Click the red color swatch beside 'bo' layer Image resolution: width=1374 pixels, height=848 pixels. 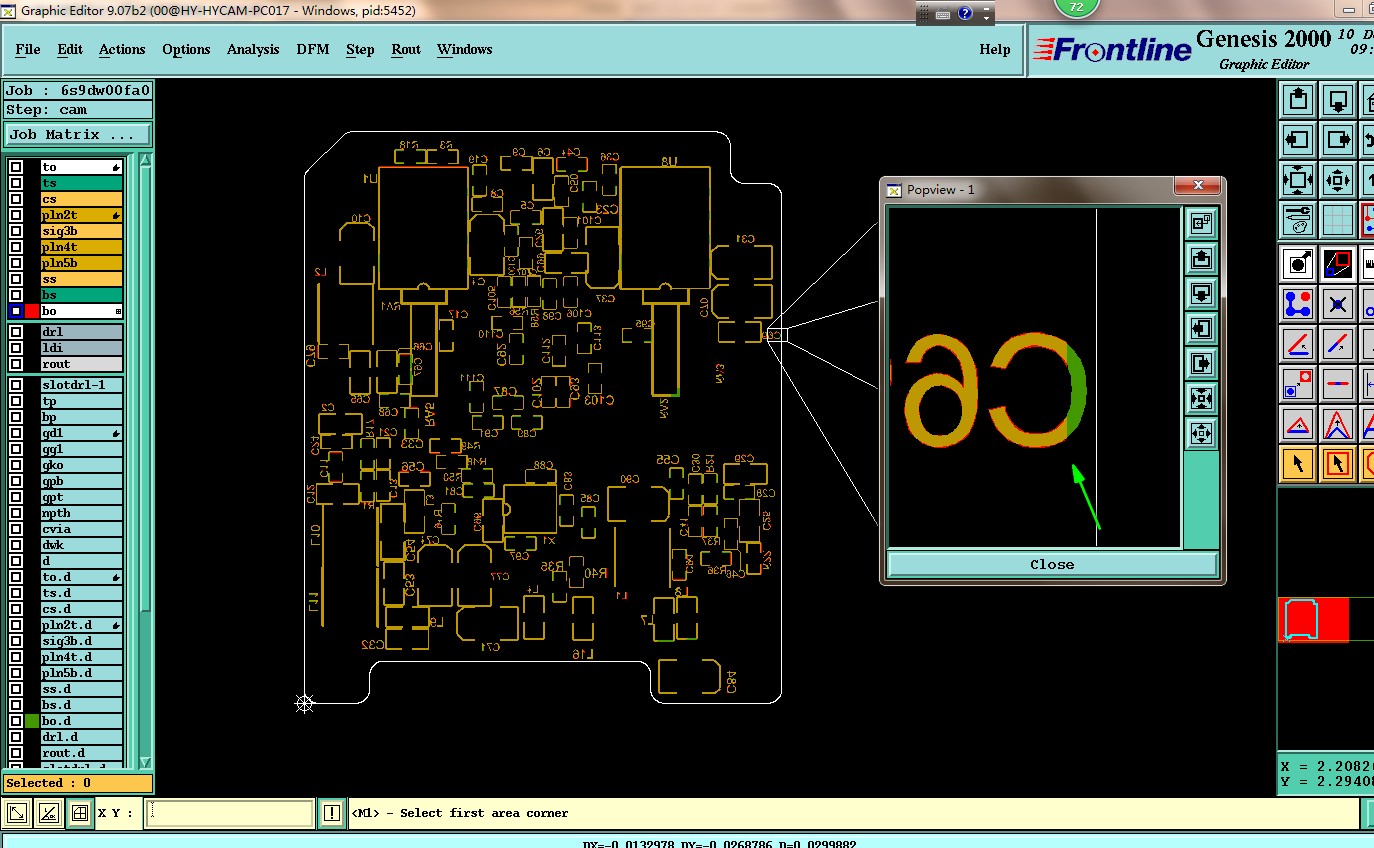[x=32, y=311]
